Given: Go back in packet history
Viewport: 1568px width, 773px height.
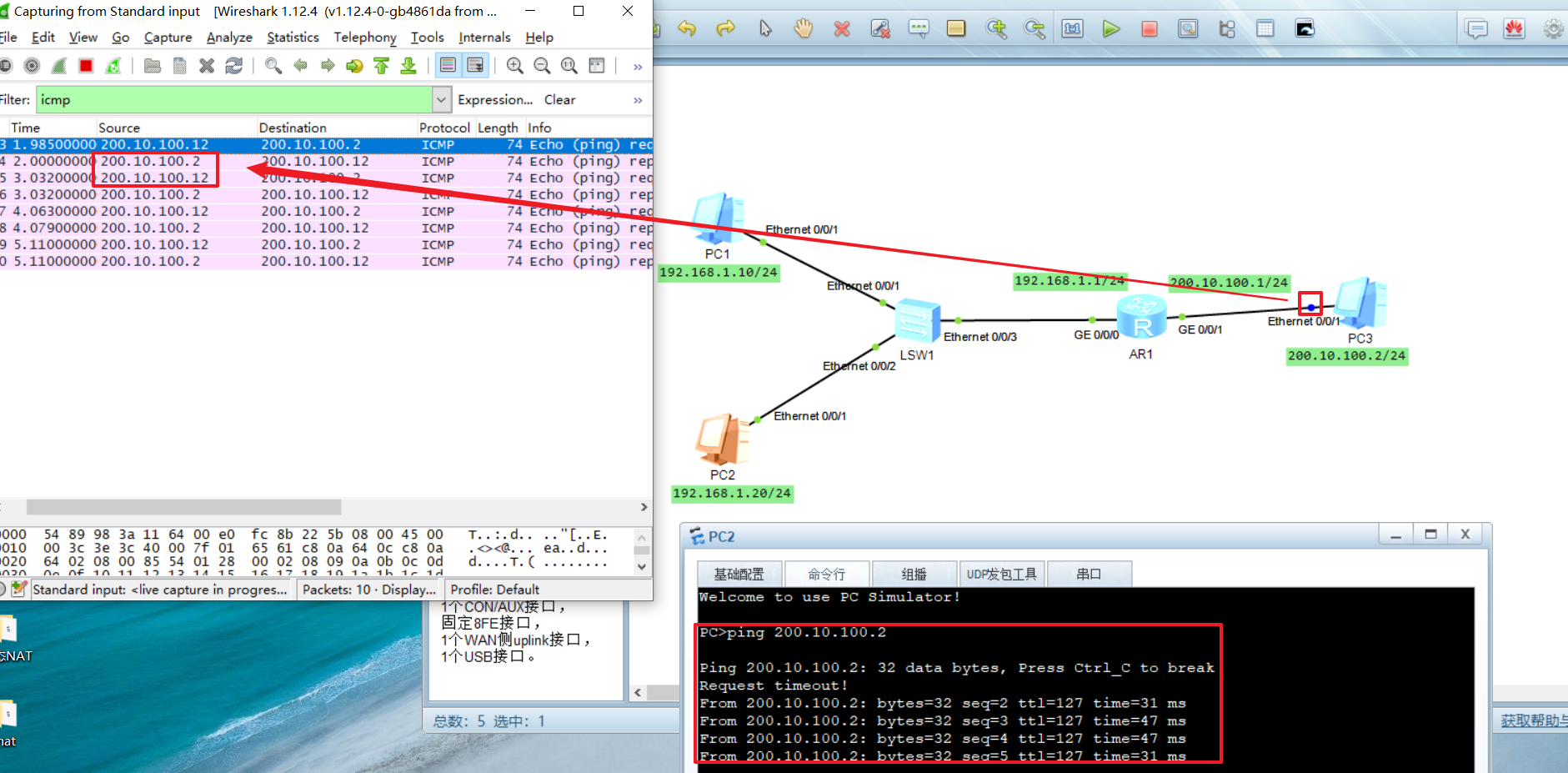Looking at the screenshot, I should 300,65.
